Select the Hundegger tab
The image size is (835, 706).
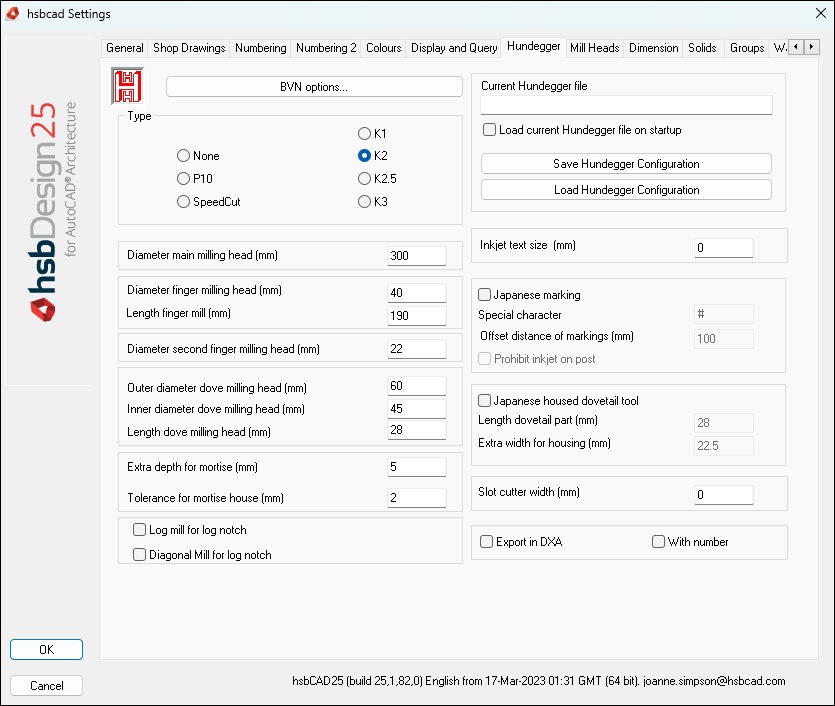point(534,46)
